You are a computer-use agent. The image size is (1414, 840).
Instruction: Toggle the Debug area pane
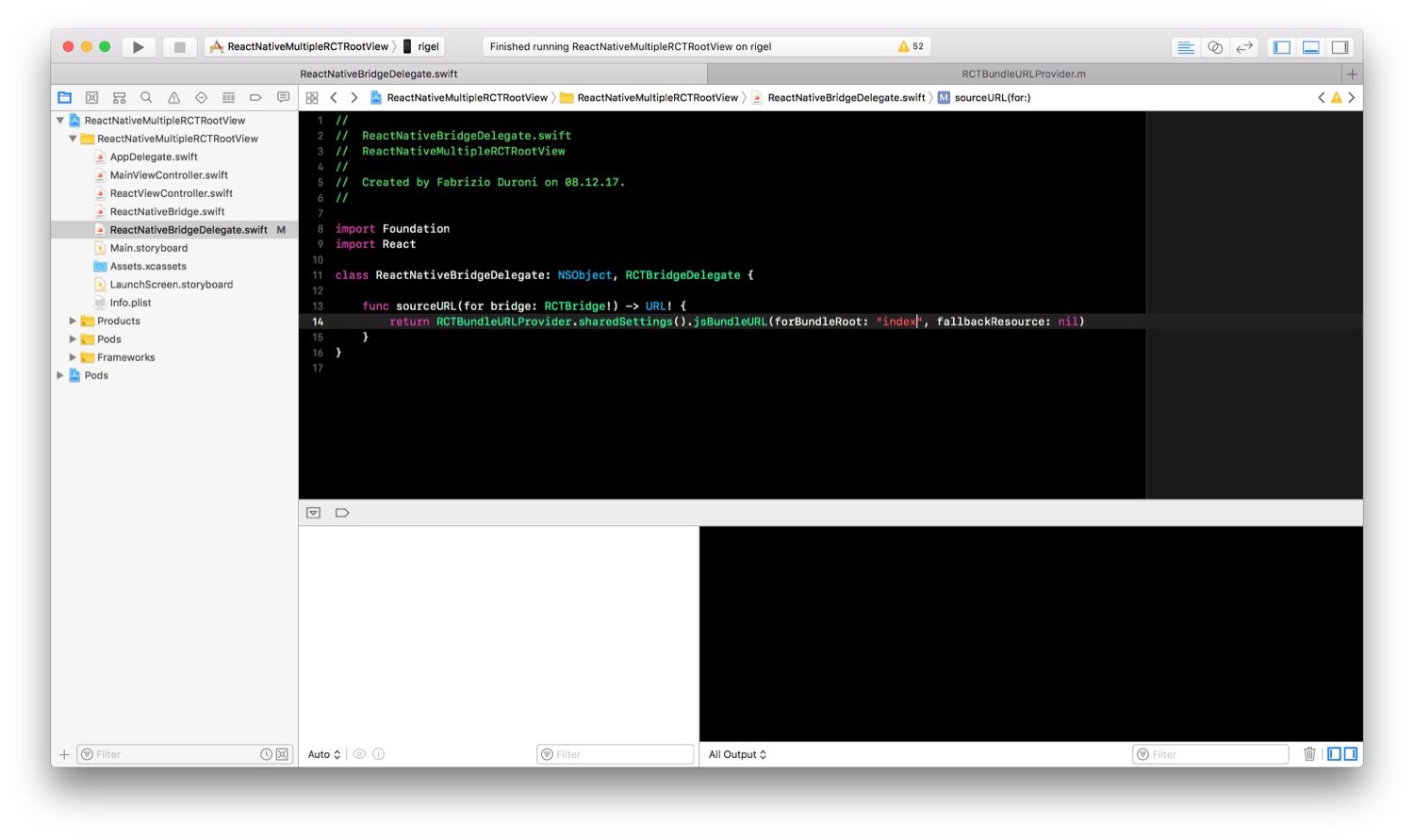1311,47
